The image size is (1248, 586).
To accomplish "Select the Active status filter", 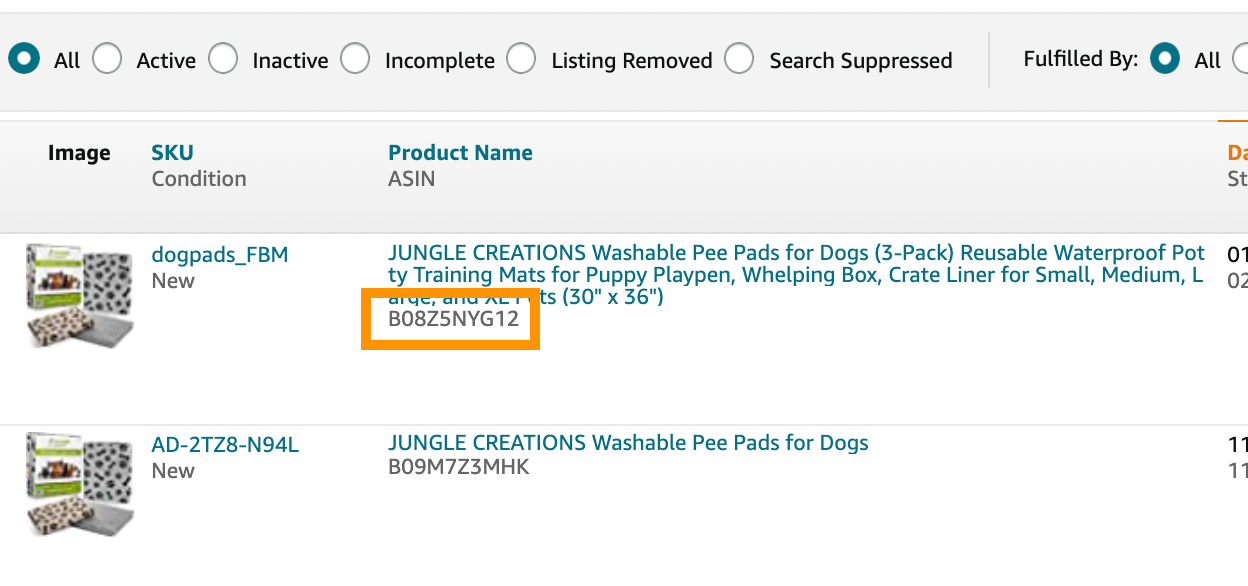I will point(108,59).
